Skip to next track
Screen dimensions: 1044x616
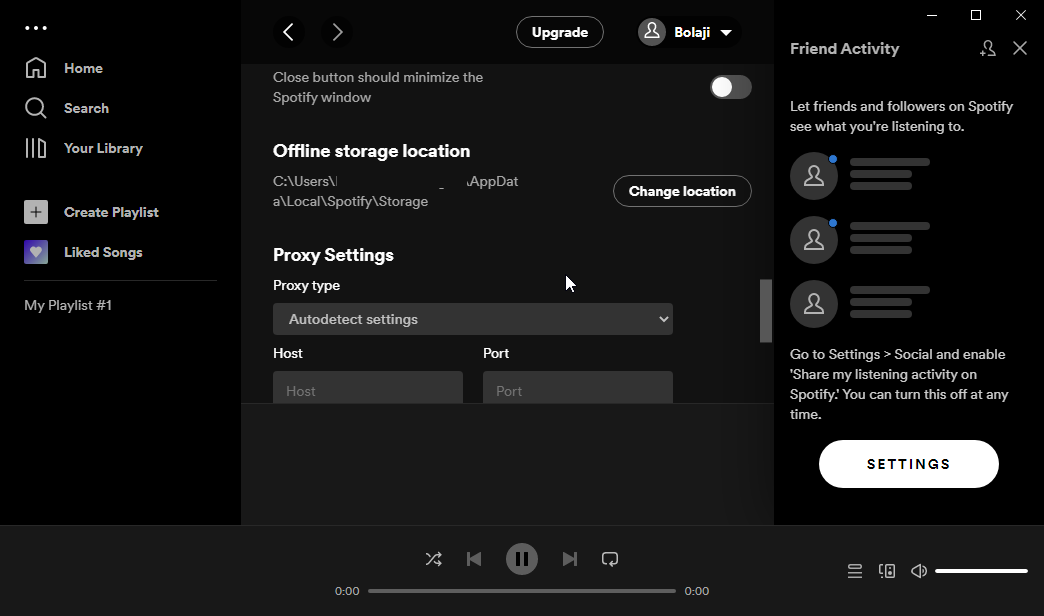pyautogui.click(x=570, y=559)
